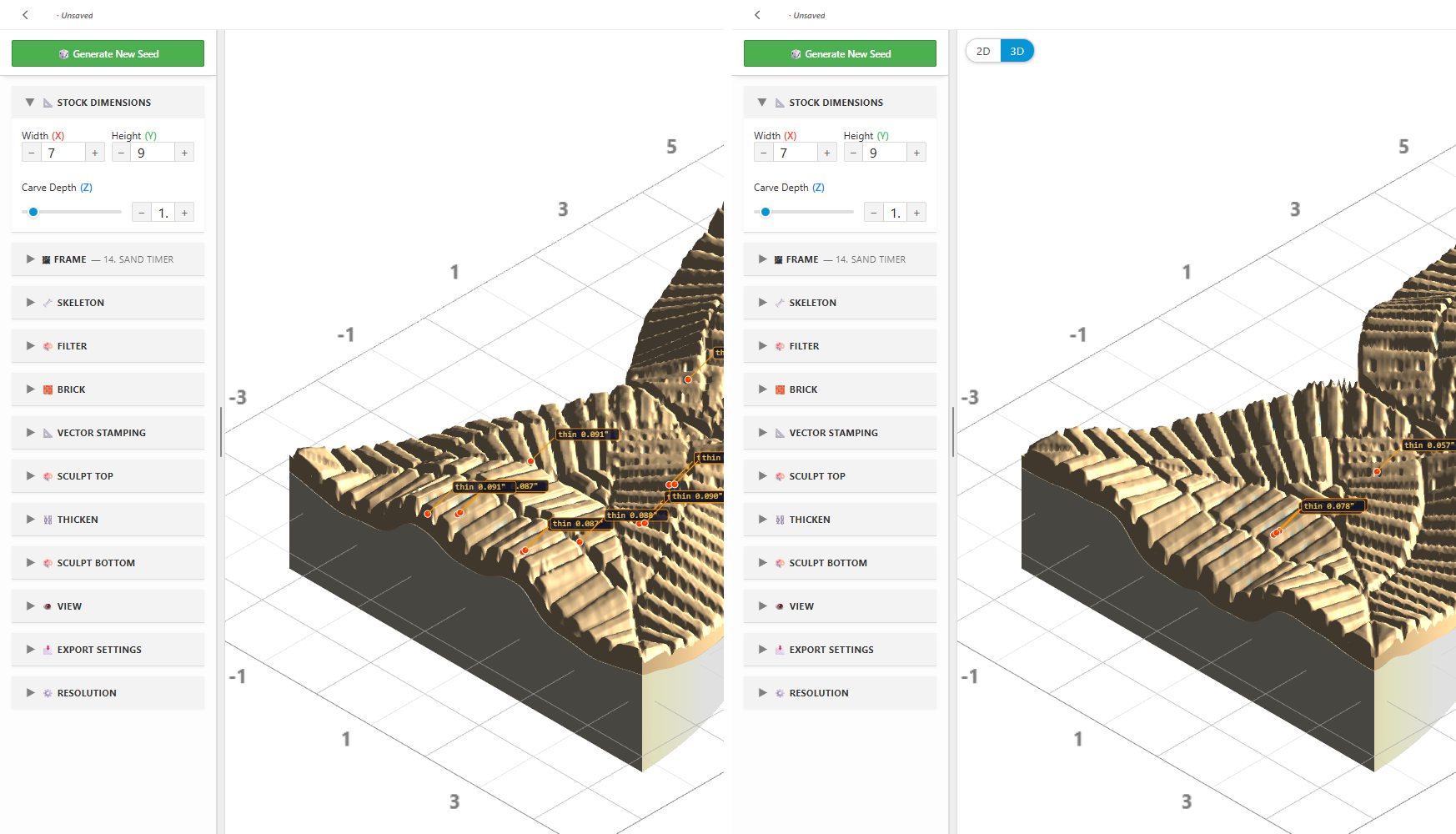Click Filter icon in left window
Image resolution: width=1456 pixels, height=834 pixels.
[x=48, y=346]
